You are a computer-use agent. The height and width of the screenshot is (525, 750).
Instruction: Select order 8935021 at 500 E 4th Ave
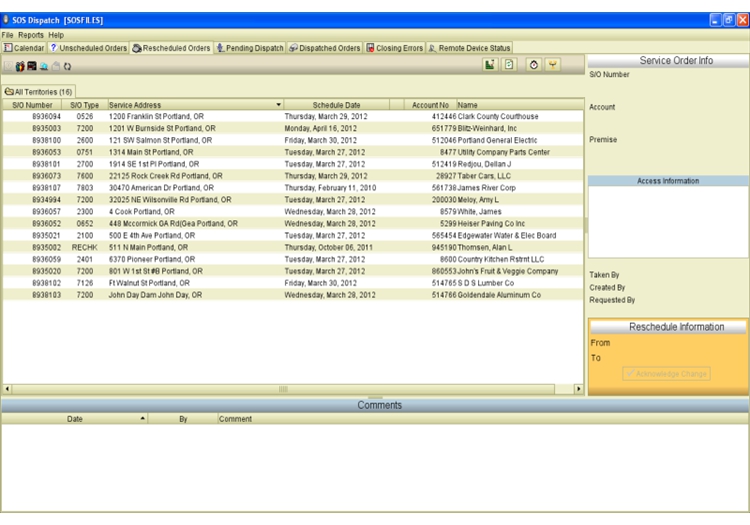click(x=293, y=236)
